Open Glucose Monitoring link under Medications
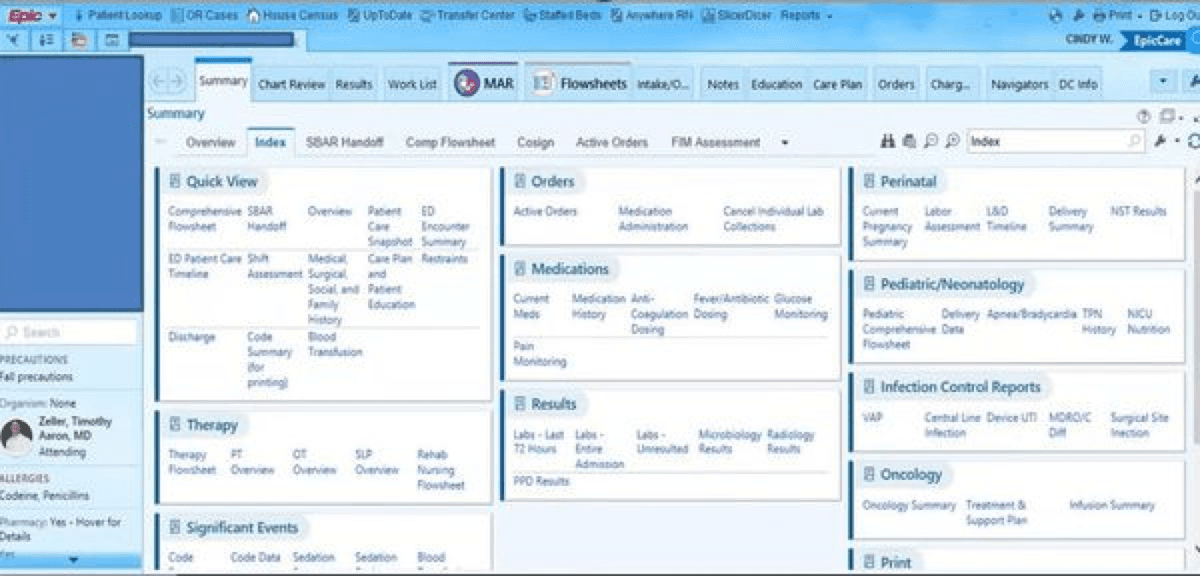1200x576 pixels. (801, 306)
